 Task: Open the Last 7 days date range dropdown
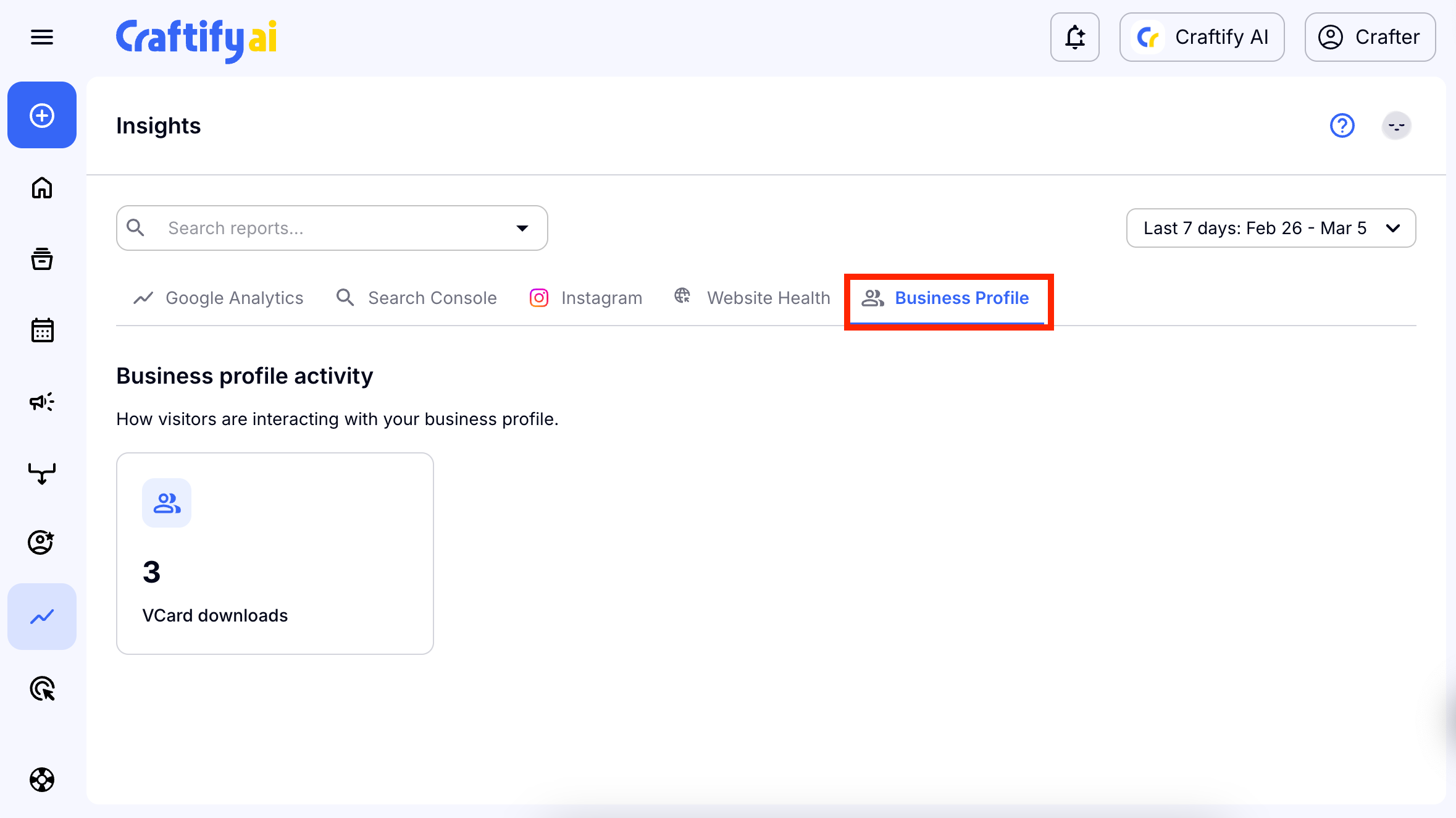[1271, 229]
